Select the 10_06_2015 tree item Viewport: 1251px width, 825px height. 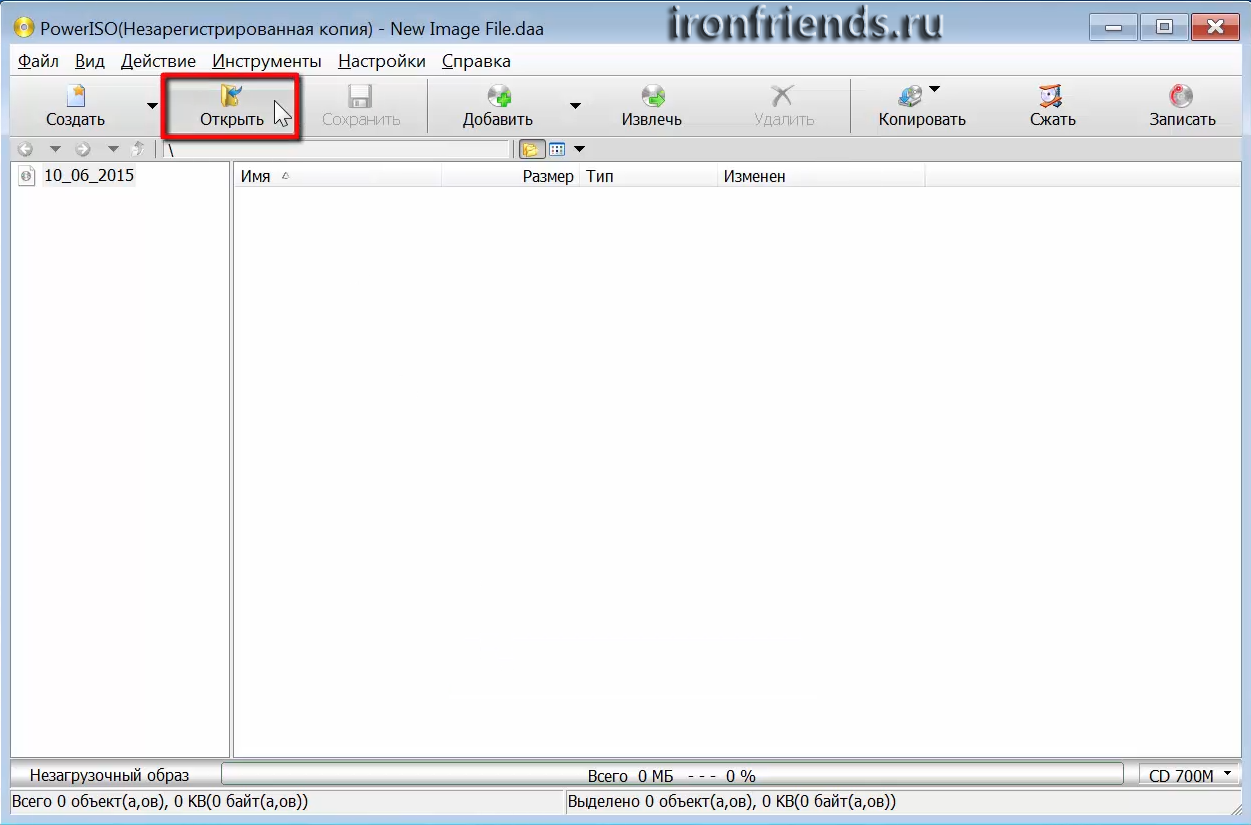click(88, 176)
